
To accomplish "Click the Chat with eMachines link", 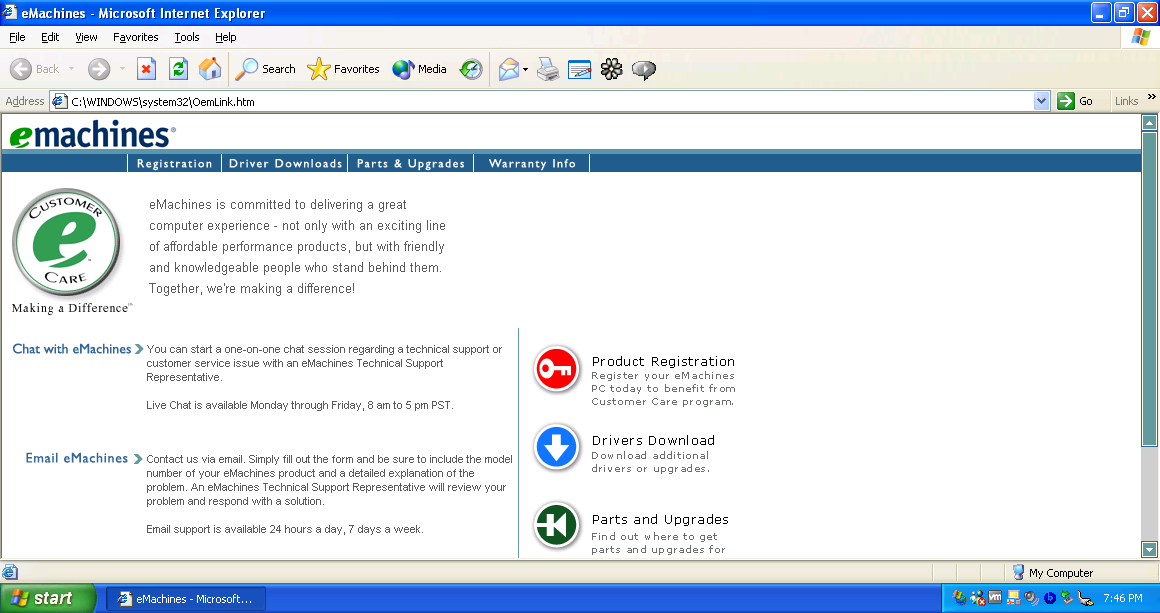I will tap(72, 349).
